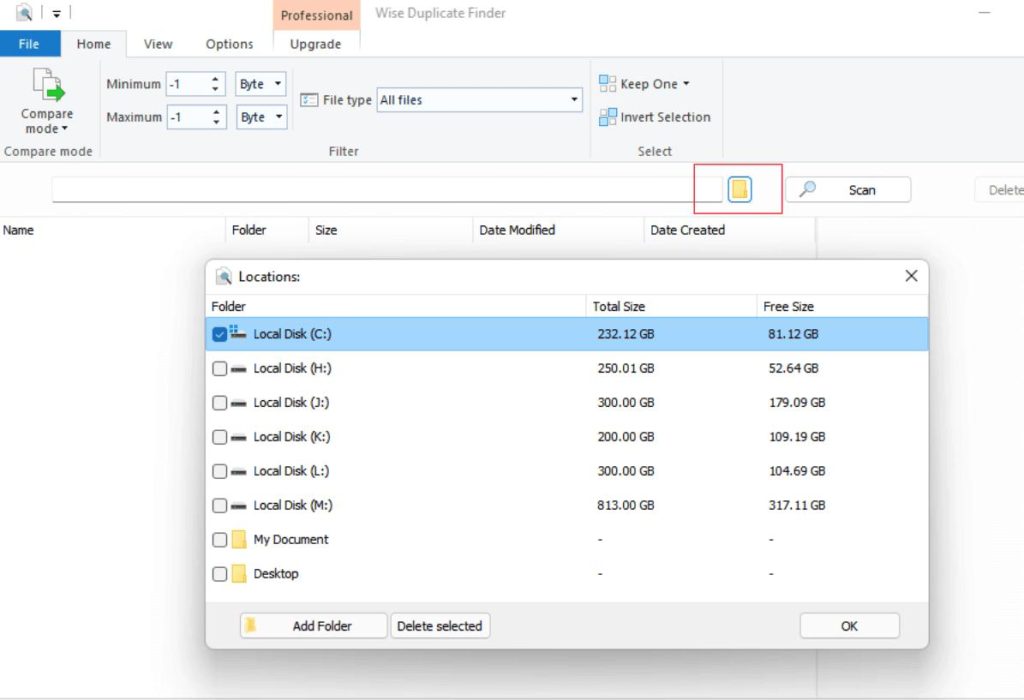The width and height of the screenshot is (1024, 700).
Task: Check the Local Disk (J:) checkbox
Action: 219,403
